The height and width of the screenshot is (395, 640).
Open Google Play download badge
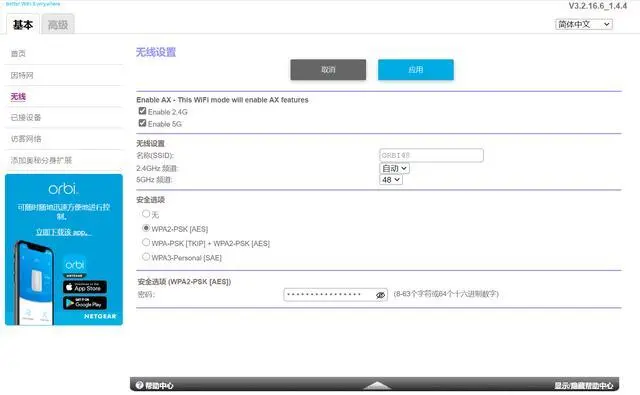85,303
